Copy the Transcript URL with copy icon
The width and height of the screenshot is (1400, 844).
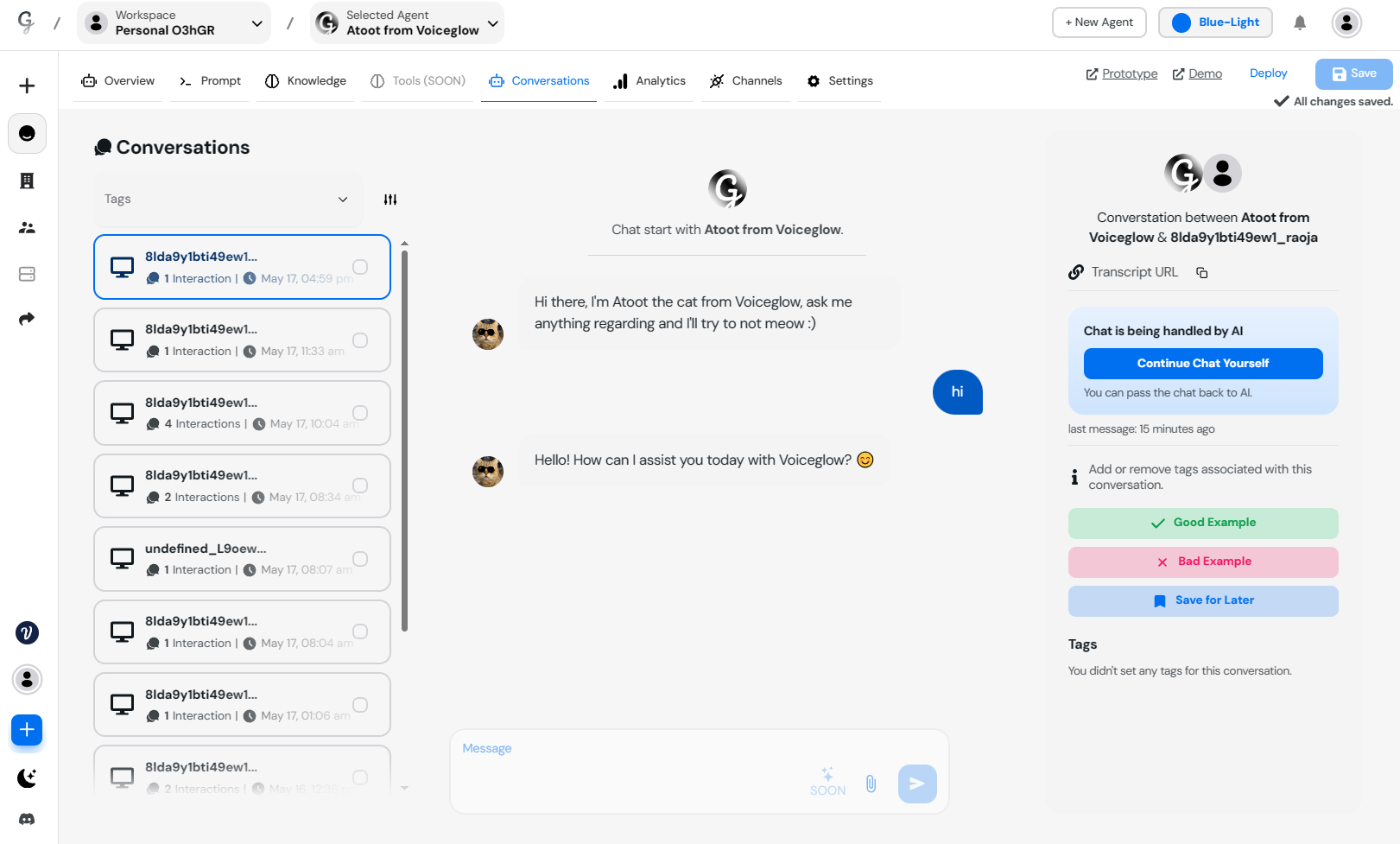coord(1201,273)
